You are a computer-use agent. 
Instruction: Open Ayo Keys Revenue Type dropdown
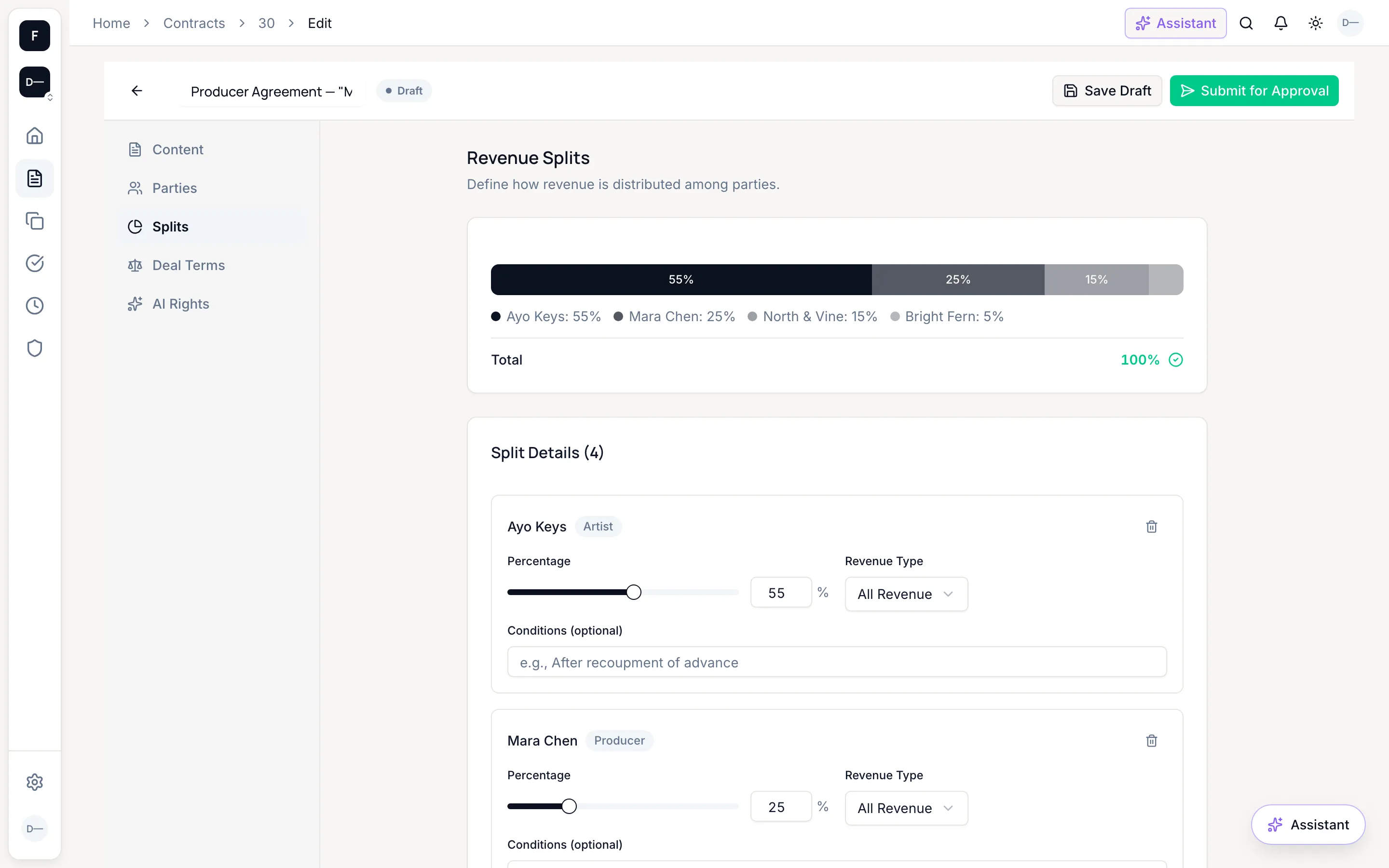(906, 594)
